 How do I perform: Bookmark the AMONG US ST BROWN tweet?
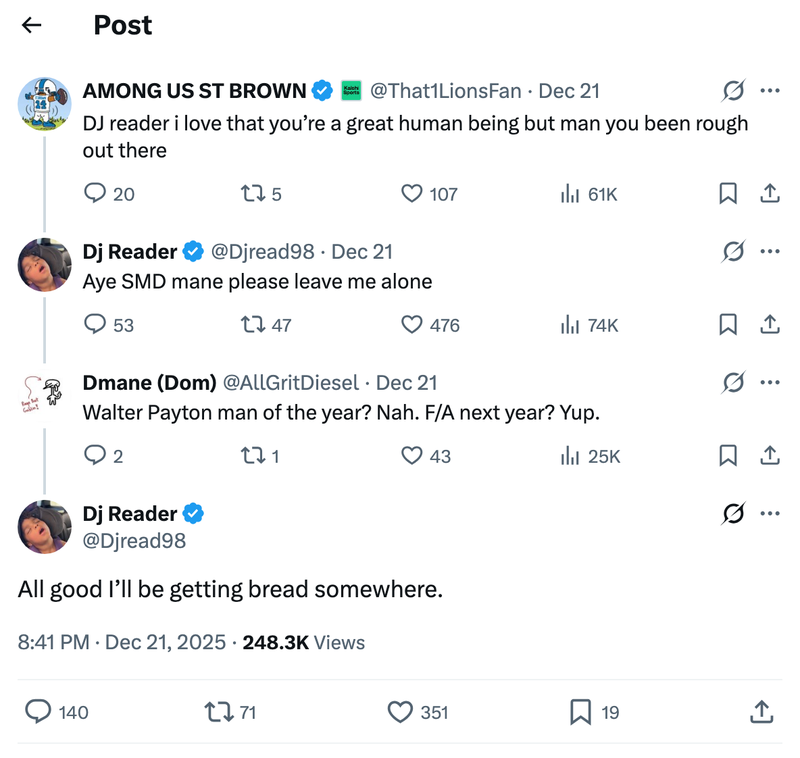tap(728, 194)
